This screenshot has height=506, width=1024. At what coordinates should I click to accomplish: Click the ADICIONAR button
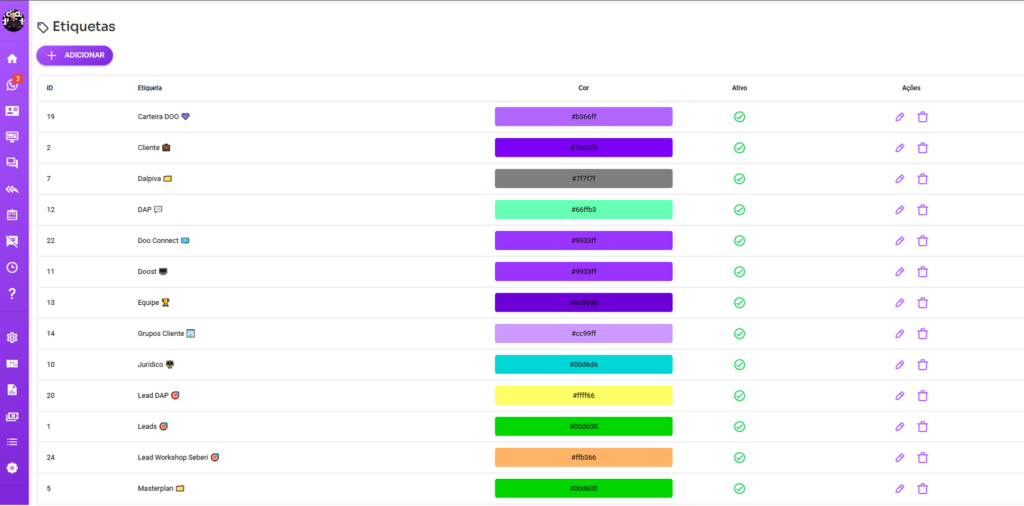75,56
